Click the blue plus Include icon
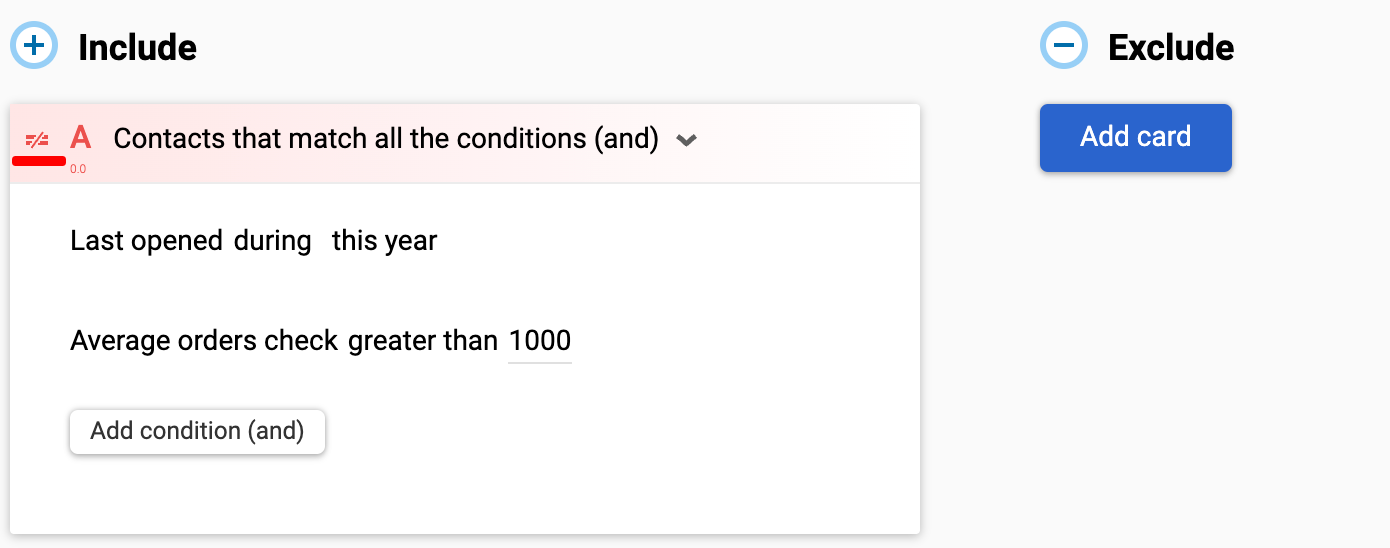 tap(35, 46)
